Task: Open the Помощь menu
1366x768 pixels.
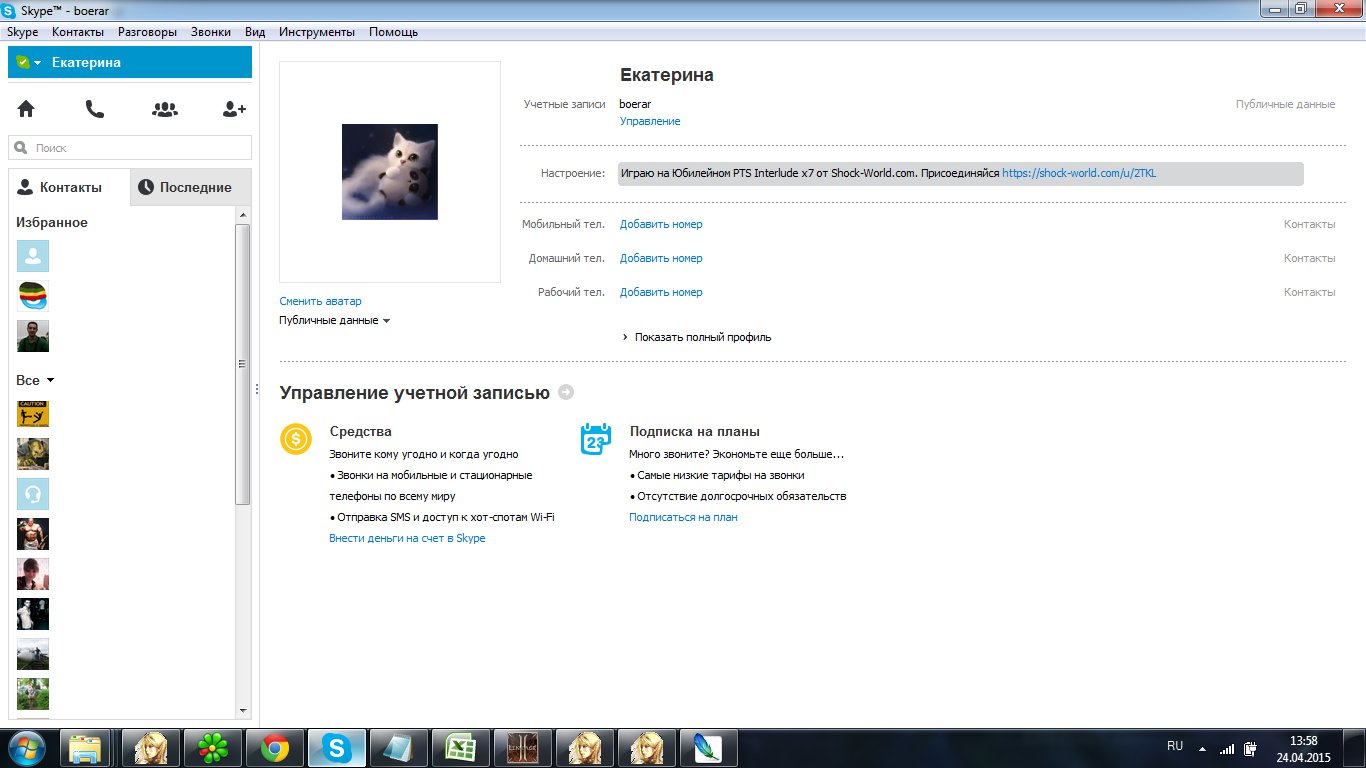Action: (393, 32)
